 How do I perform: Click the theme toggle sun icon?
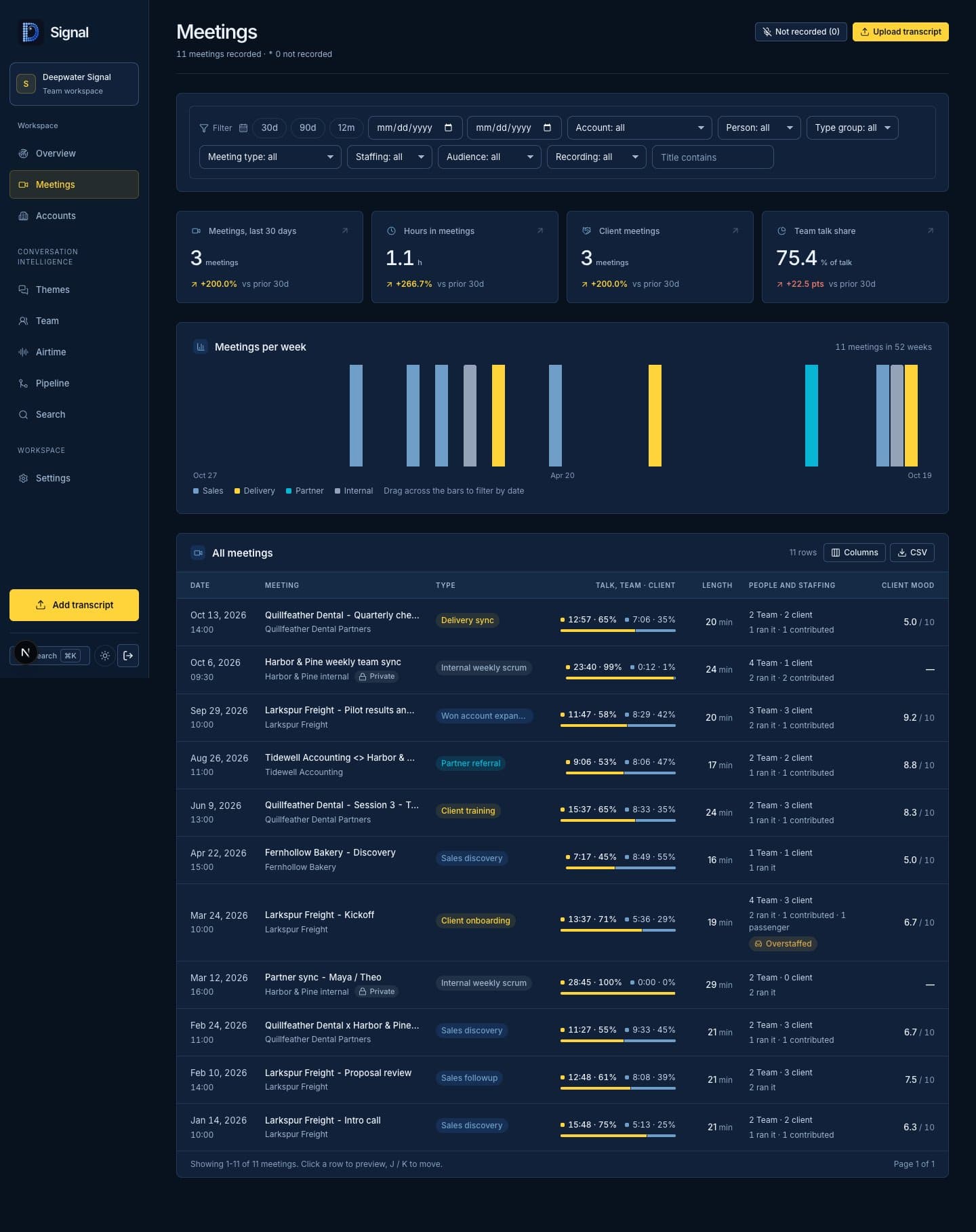104,656
